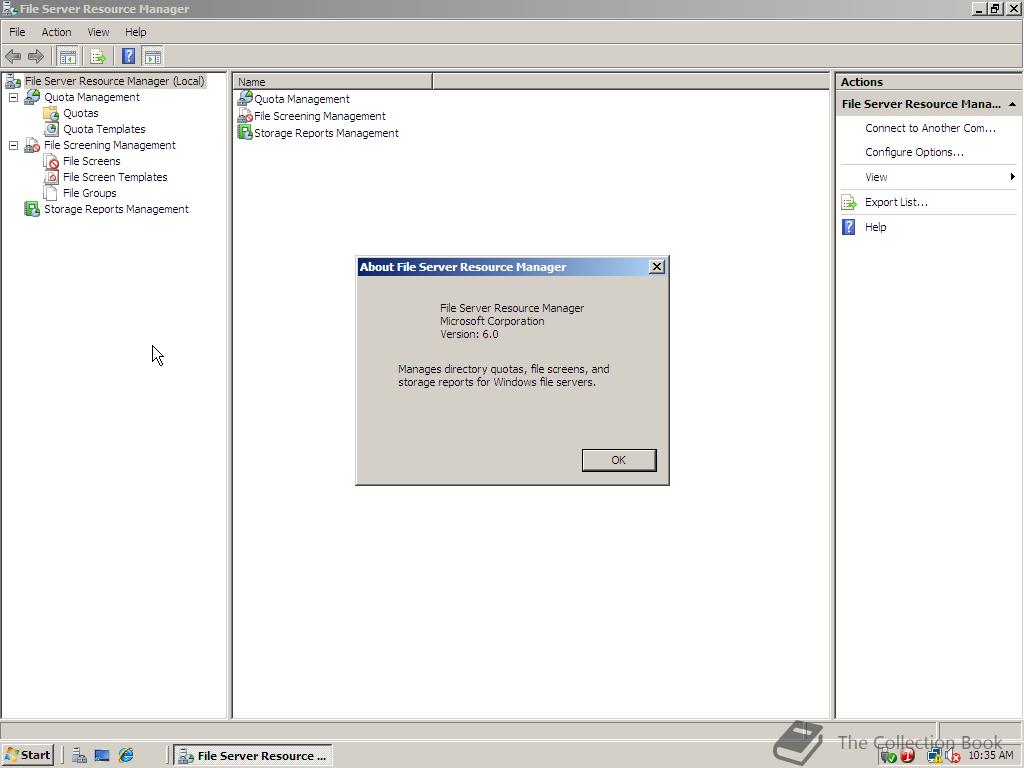The width and height of the screenshot is (1024, 768).
Task: Click OK in the About dialog
Action: tap(618, 460)
